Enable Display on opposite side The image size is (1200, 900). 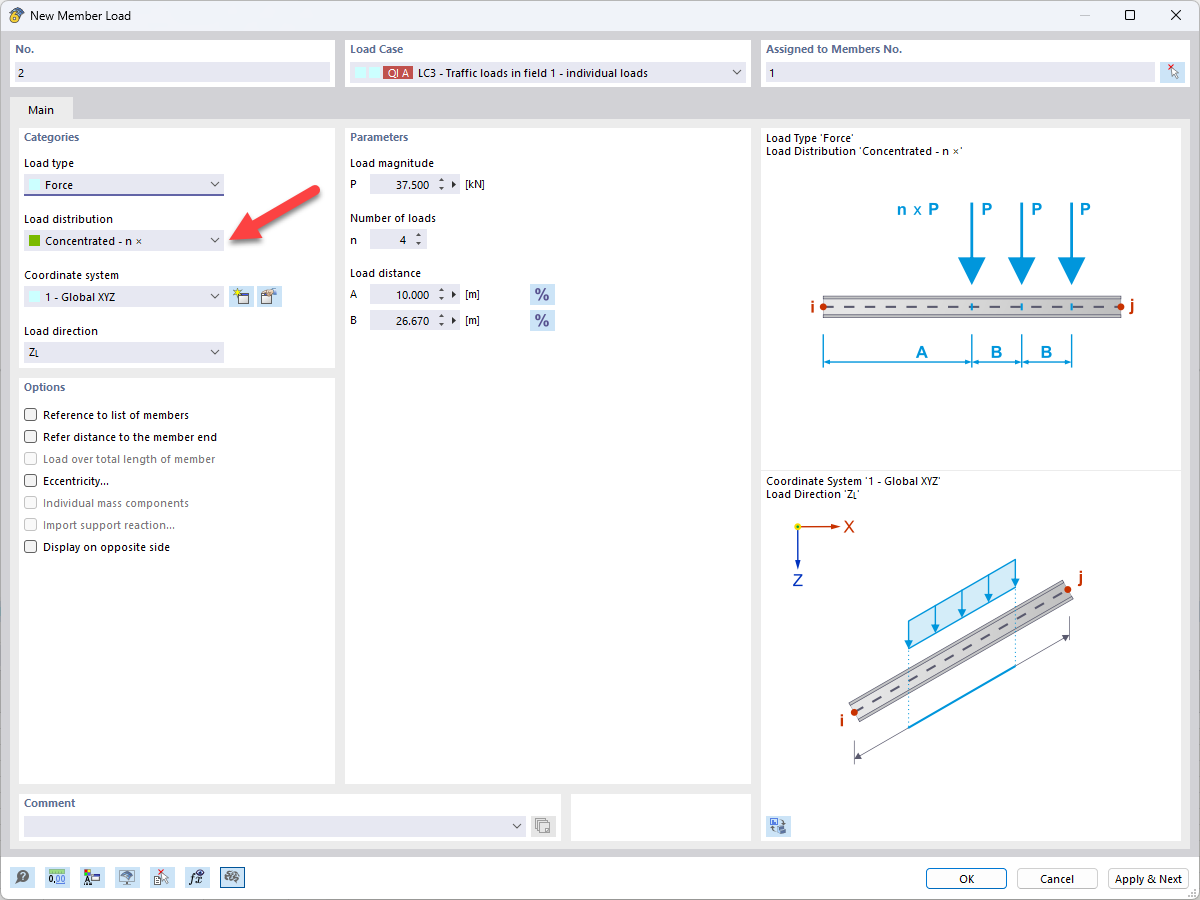pos(30,547)
